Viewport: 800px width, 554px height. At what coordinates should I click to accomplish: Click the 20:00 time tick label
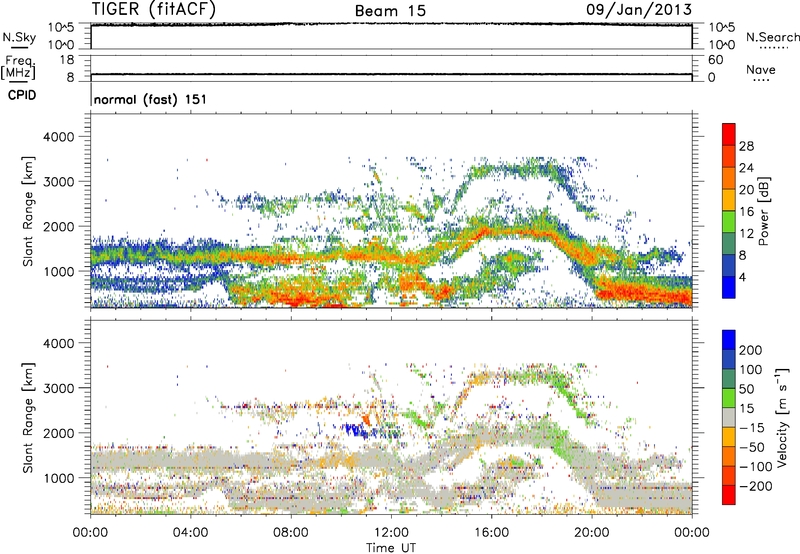[591, 533]
